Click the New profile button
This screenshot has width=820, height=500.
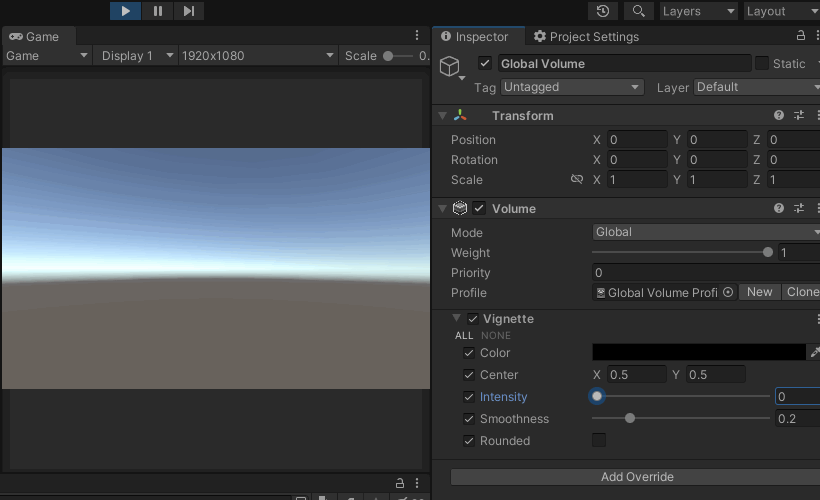(760, 293)
